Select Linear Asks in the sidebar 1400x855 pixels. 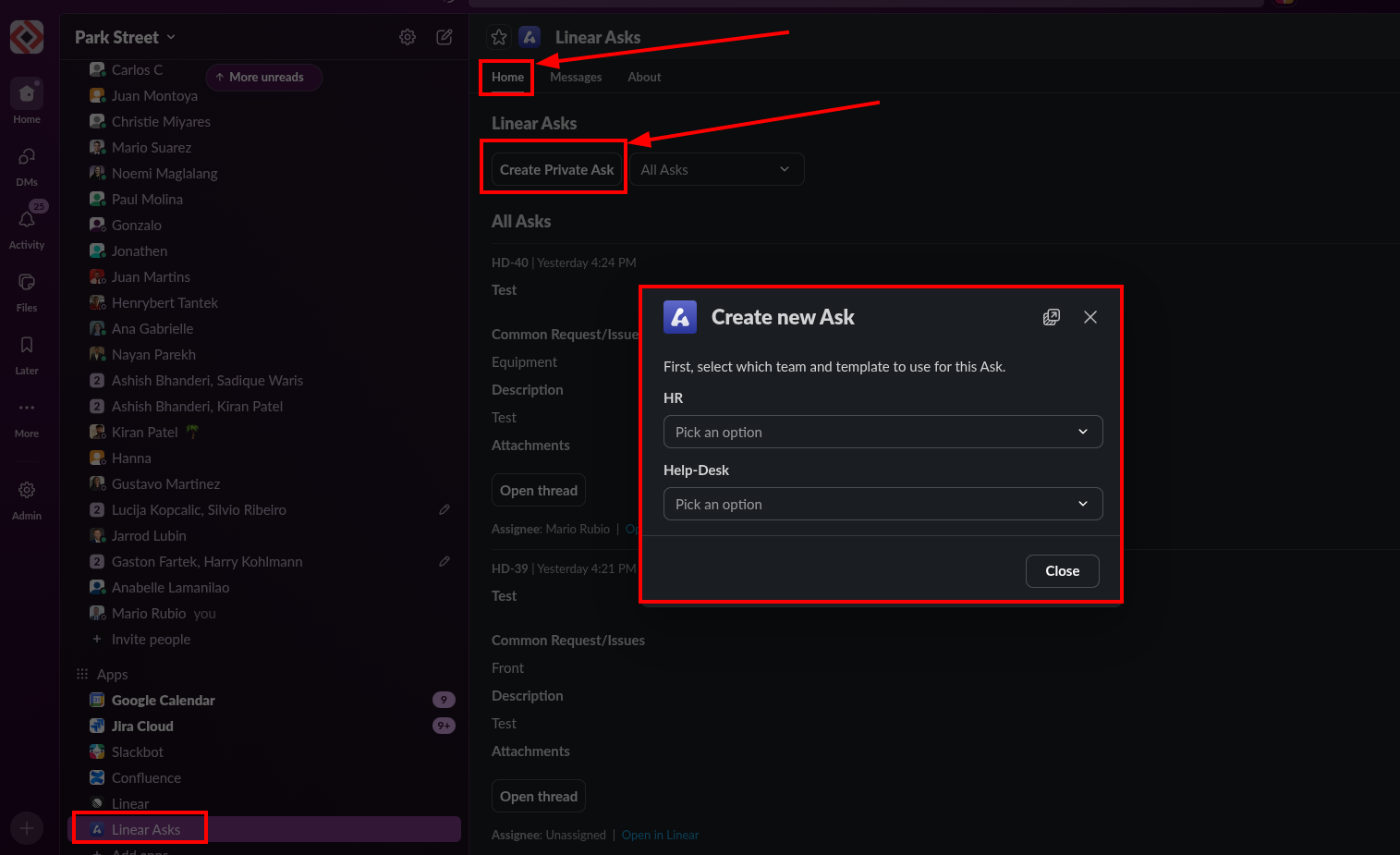pyautogui.click(x=264, y=829)
